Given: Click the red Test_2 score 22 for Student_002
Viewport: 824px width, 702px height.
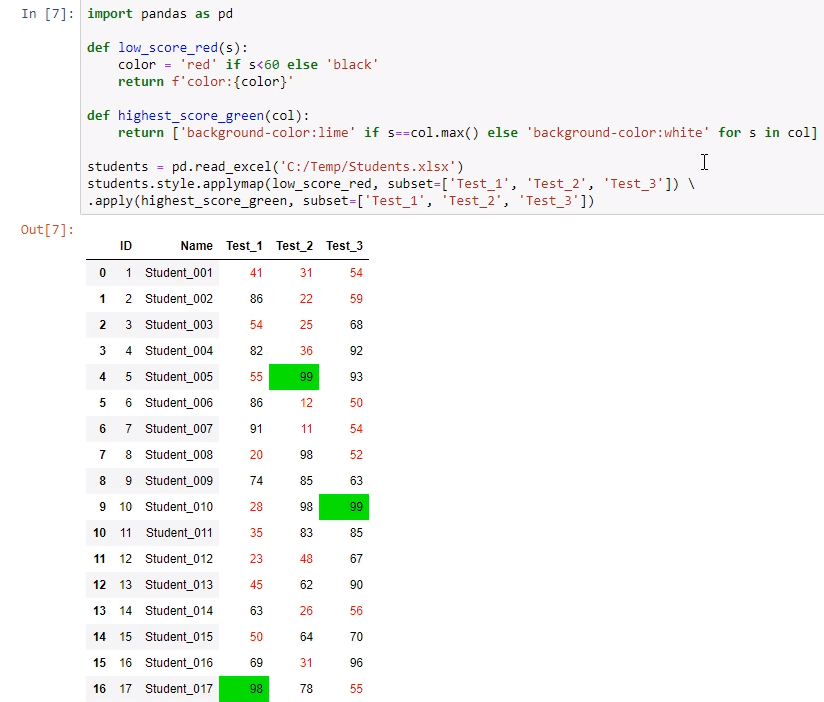Looking at the screenshot, I should coord(306,299).
